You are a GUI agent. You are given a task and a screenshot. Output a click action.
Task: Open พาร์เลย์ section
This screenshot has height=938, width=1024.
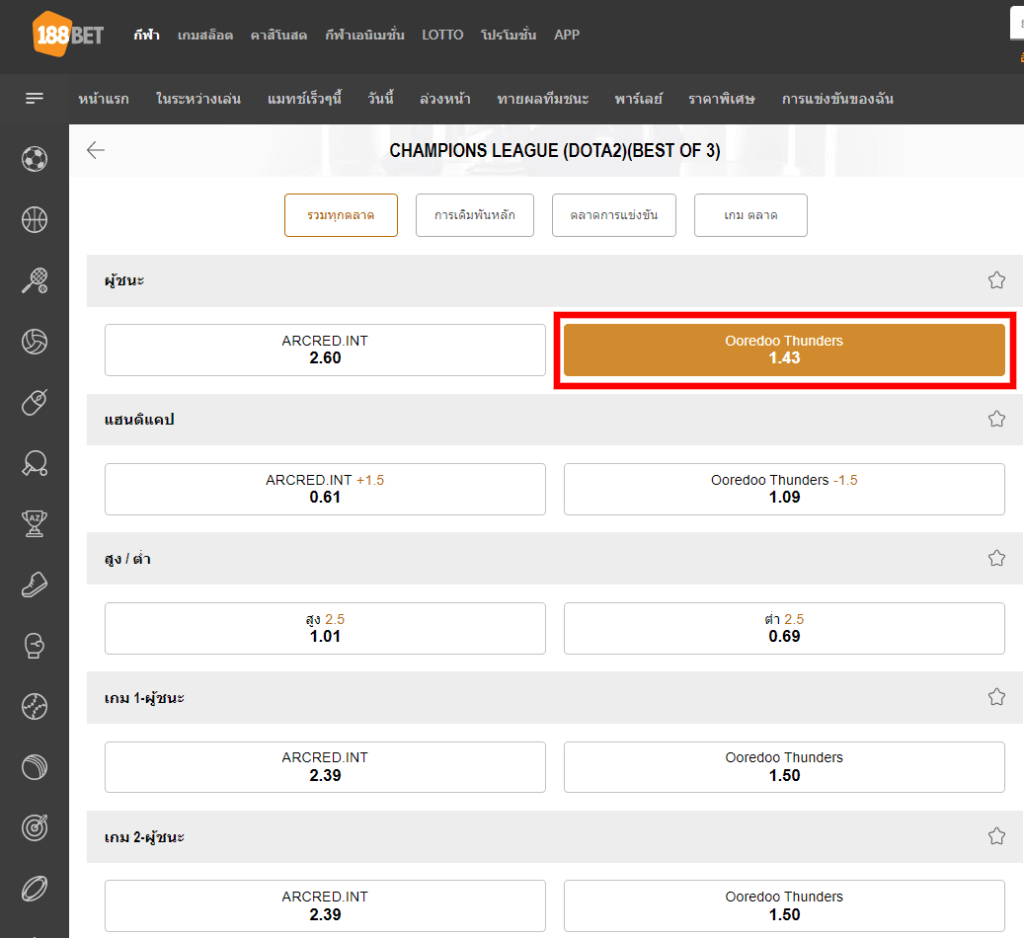click(x=638, y=99)
